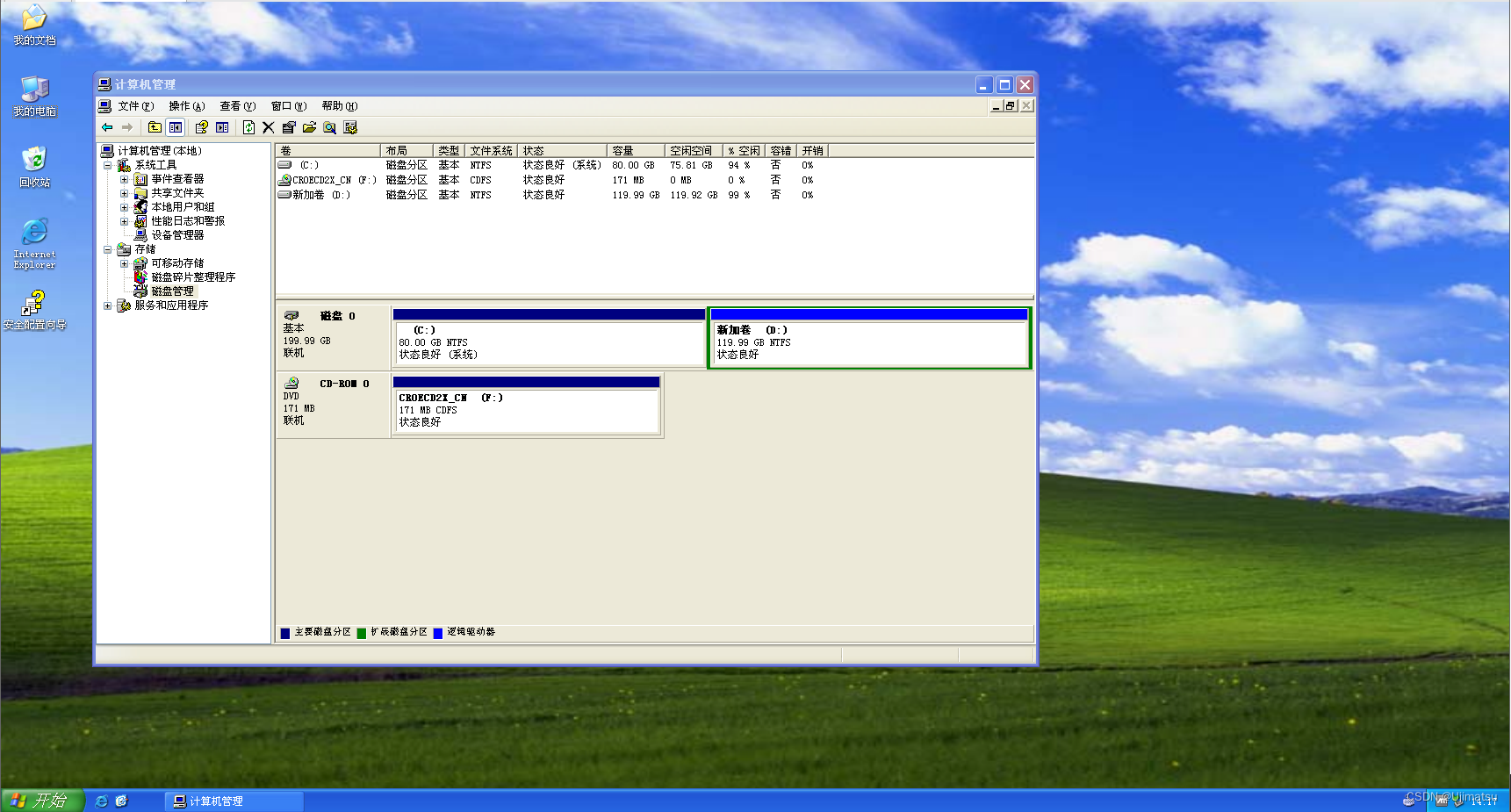Viewport: 1511px width, 812px height.
Task: Open 我的电脑 desktop icon
Action: click(34, 96)
